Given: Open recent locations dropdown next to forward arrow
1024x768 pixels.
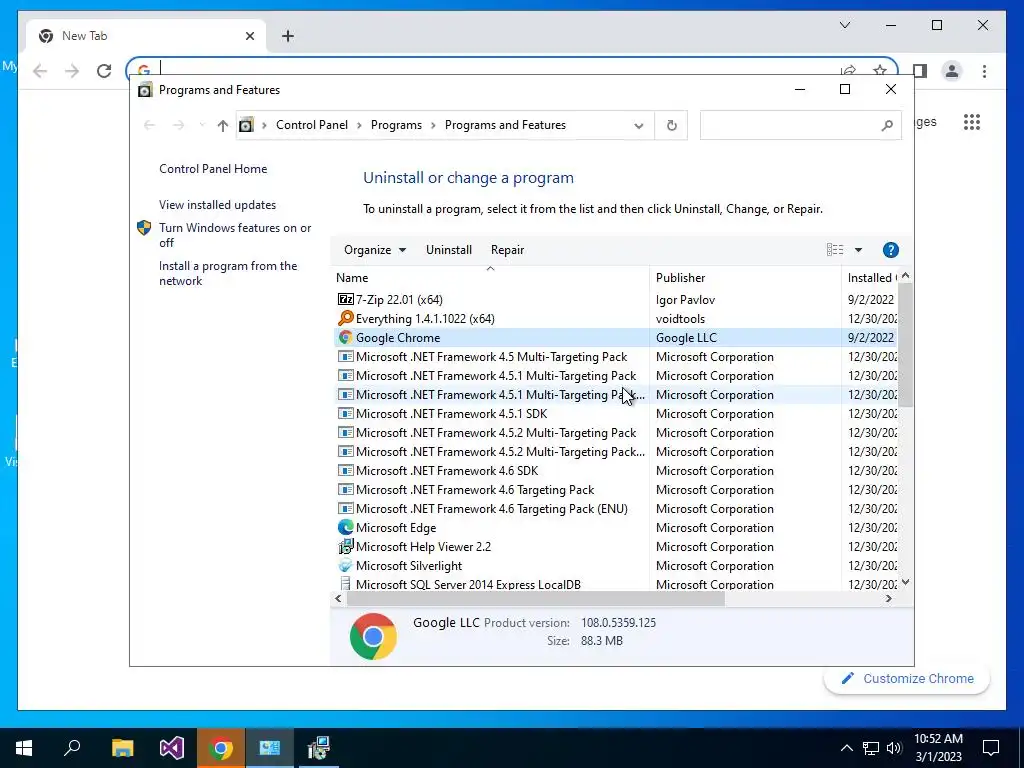Looking at the screenshot, I should pos(201,125).
